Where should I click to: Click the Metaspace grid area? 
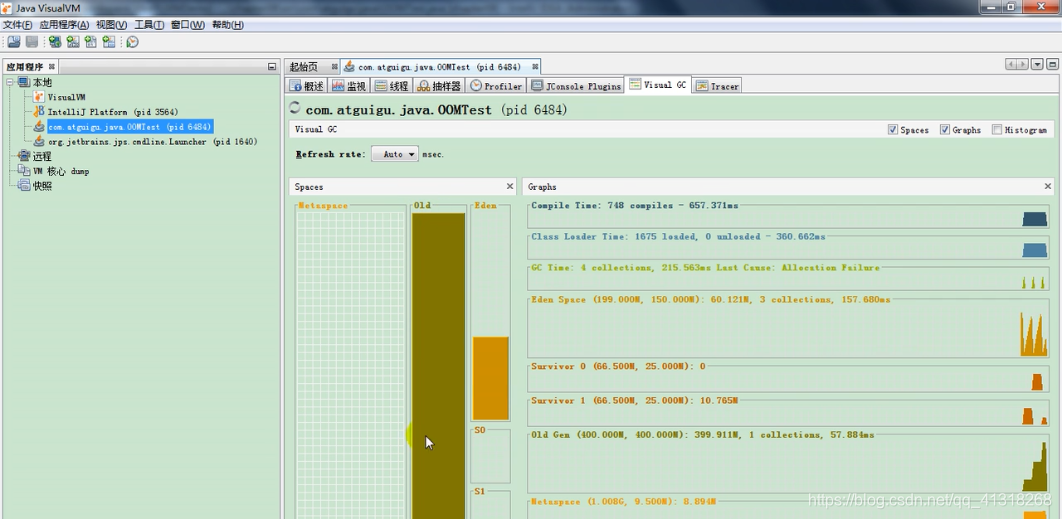pos(350,365)
